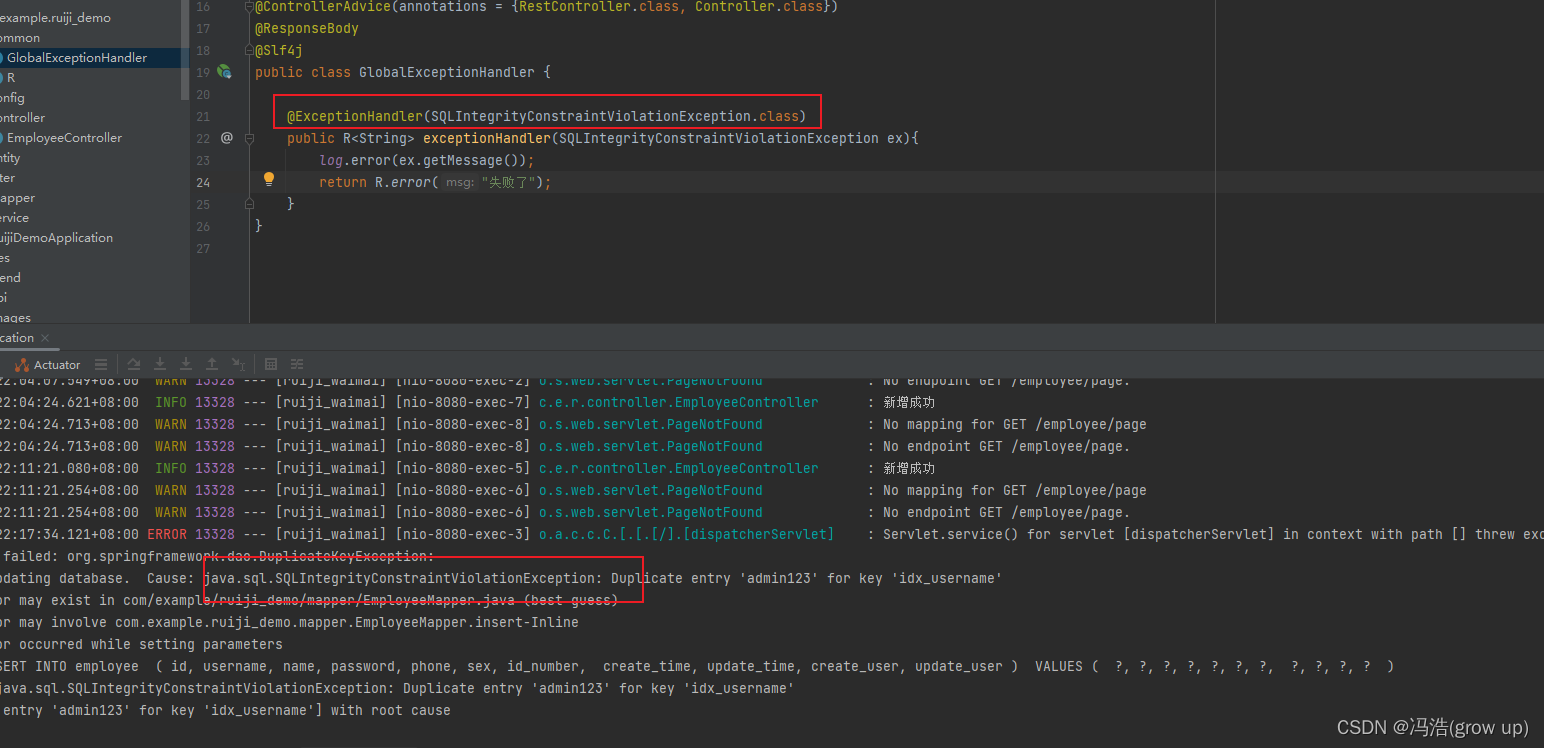Click the ERROR log level entry
Viewport: 1544px width, 748px height.
[167, 534]
